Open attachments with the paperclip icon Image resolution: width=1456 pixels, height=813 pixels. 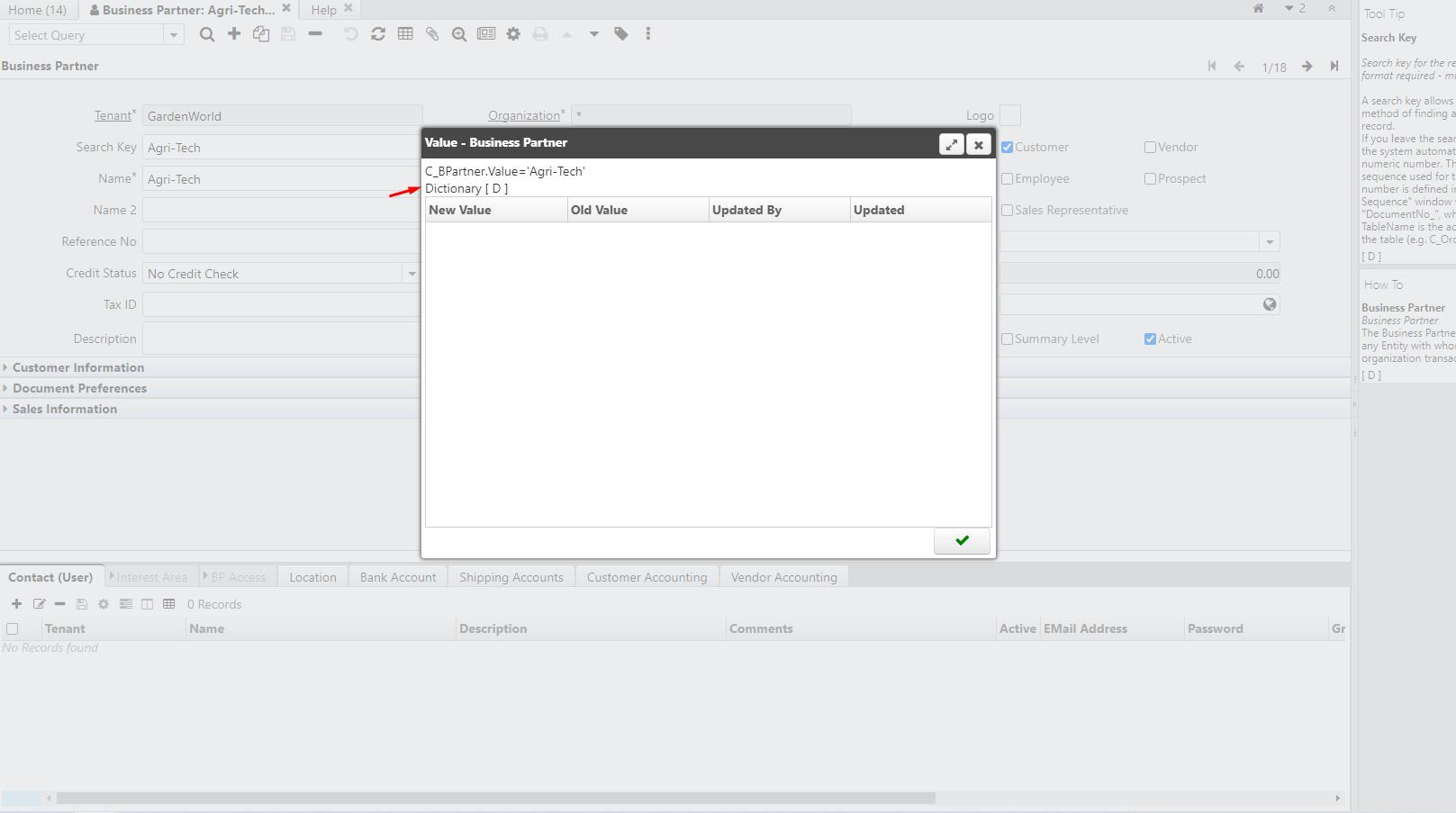pyautogui.click(x=432, y=34)
